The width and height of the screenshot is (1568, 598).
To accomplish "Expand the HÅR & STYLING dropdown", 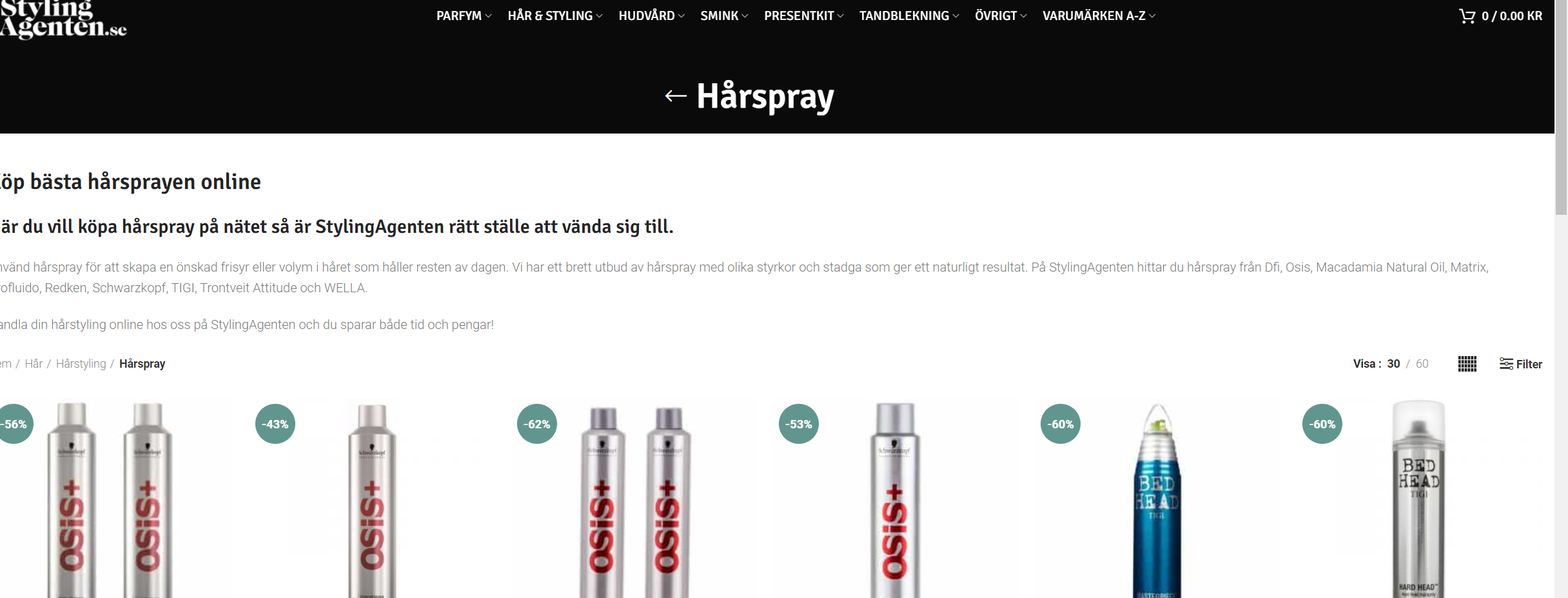I will [555, 15].
